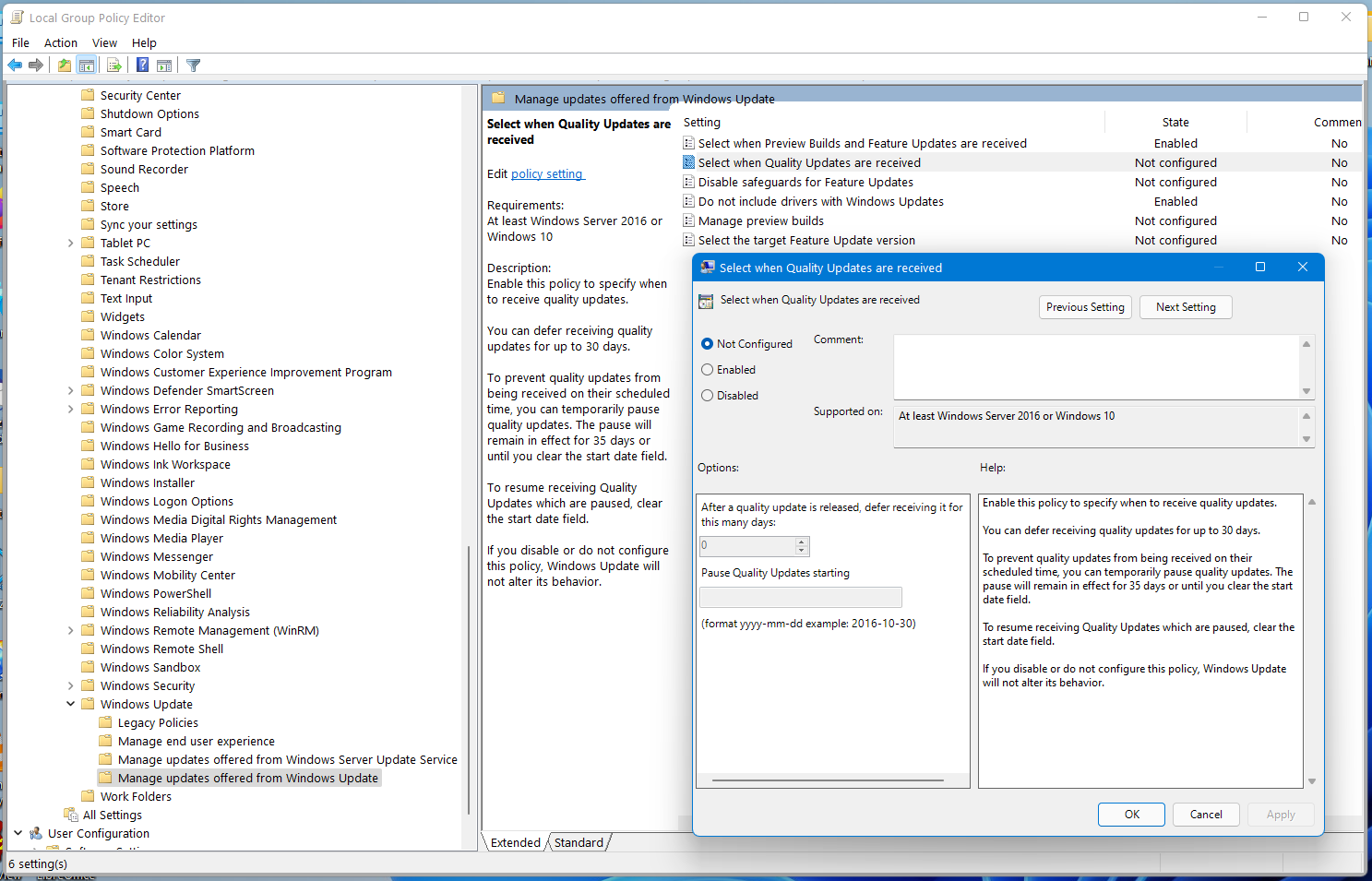Click the Export List toolbar icon
Screen dimensions: 1372x881
[x=114, y=65]
